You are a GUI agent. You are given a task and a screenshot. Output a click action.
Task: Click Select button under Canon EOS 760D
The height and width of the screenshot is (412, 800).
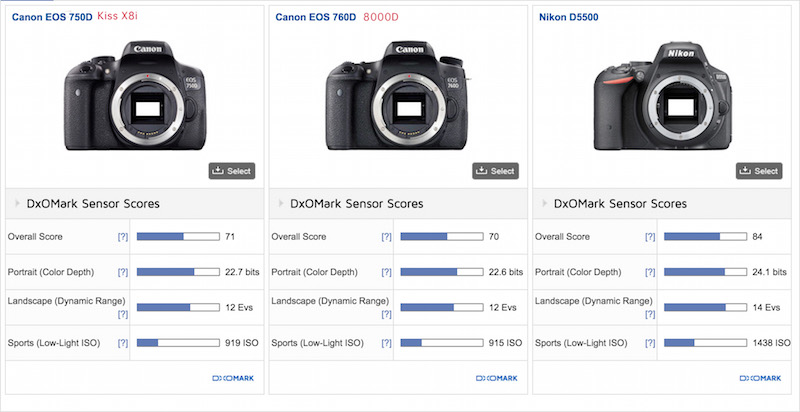[x=495, y=171]
